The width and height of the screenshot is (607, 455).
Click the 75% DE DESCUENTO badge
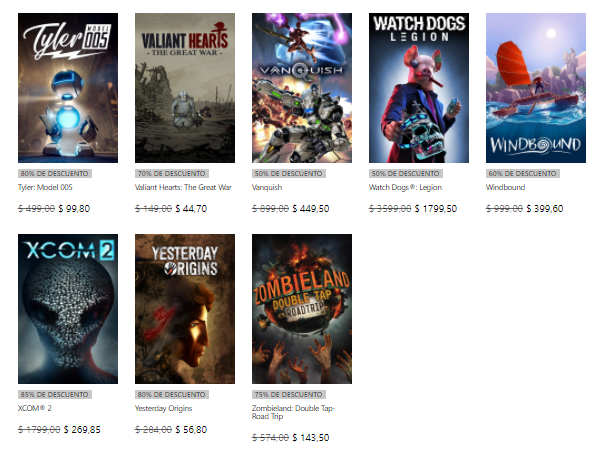pyautogui.click(x=288, y=395)
